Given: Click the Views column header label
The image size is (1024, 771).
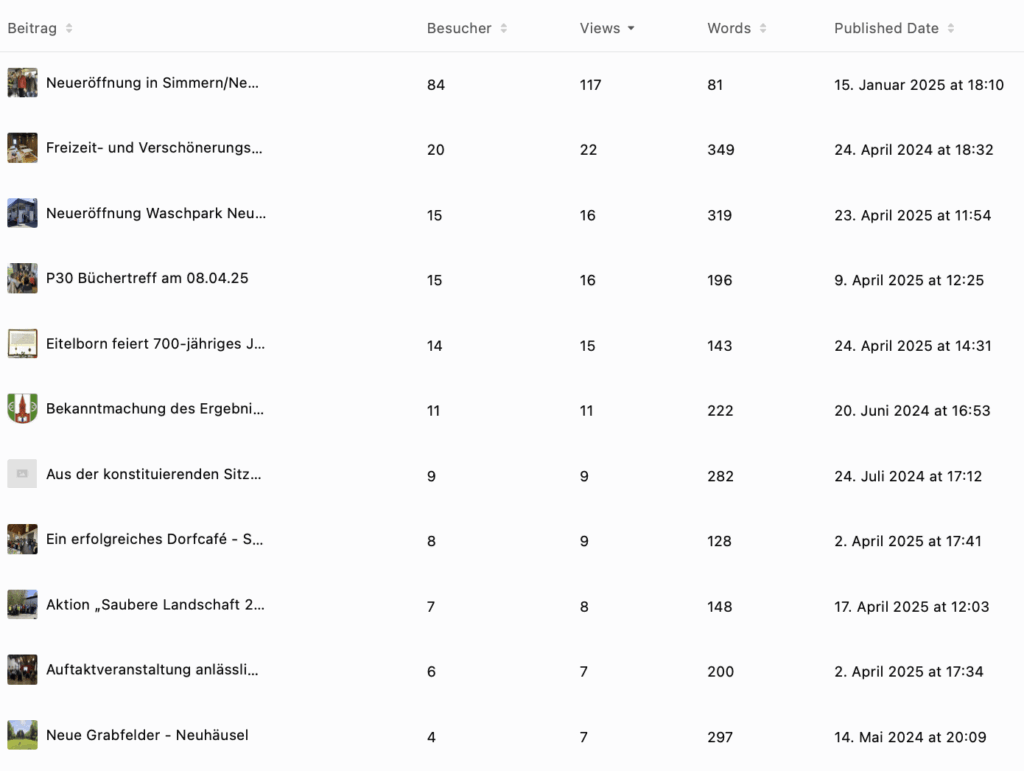Looking at the screenshot, I should coord(599,28).
